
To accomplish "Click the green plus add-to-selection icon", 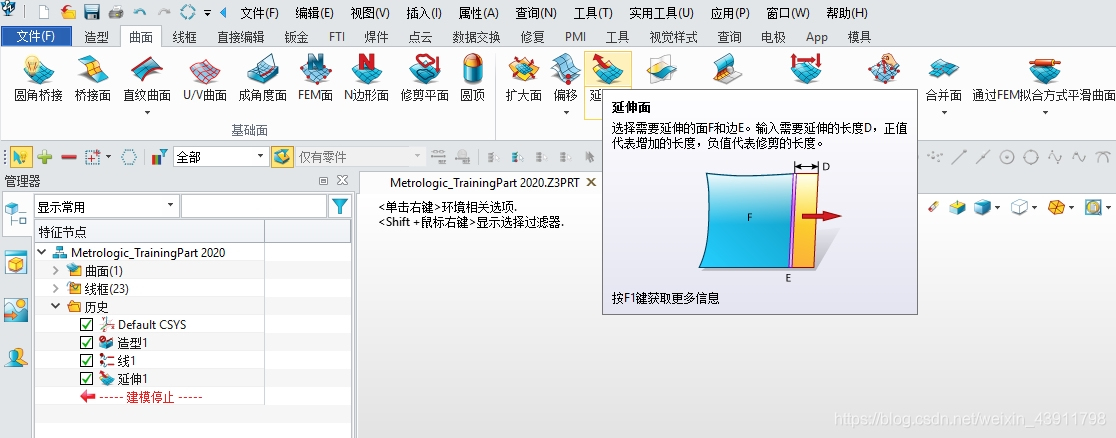I will pyautogui.click(x=45, y=157).
